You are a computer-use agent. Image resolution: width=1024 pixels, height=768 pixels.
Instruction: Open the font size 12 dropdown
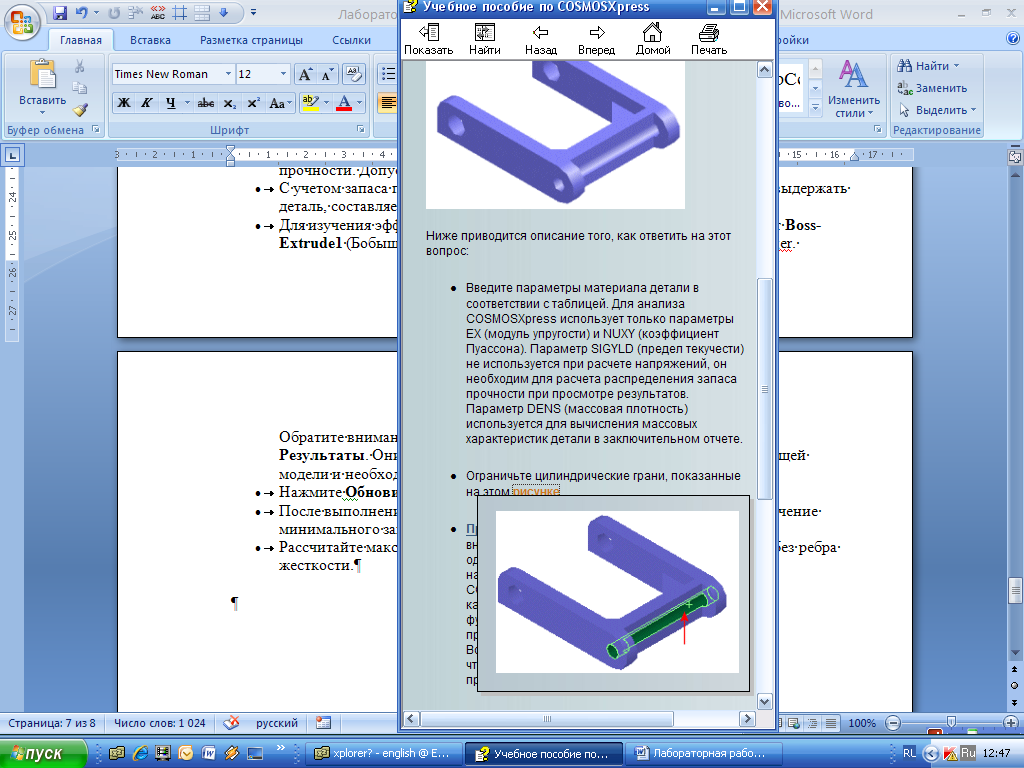pos(283,74)
